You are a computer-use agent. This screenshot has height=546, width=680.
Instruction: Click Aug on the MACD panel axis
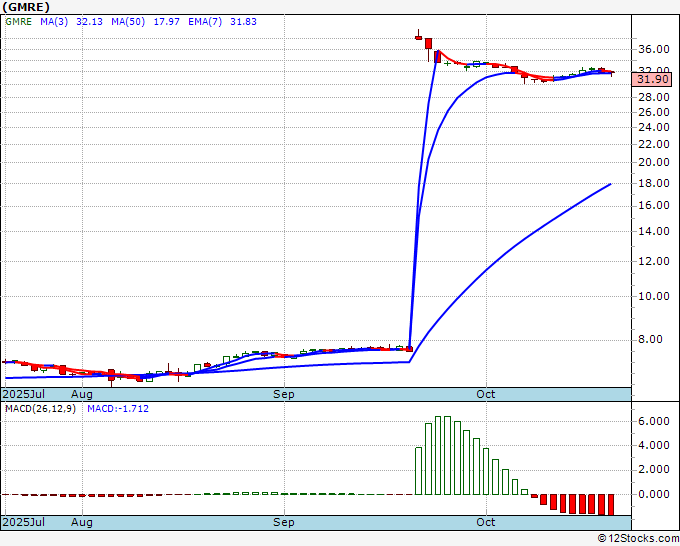(82, 522)
